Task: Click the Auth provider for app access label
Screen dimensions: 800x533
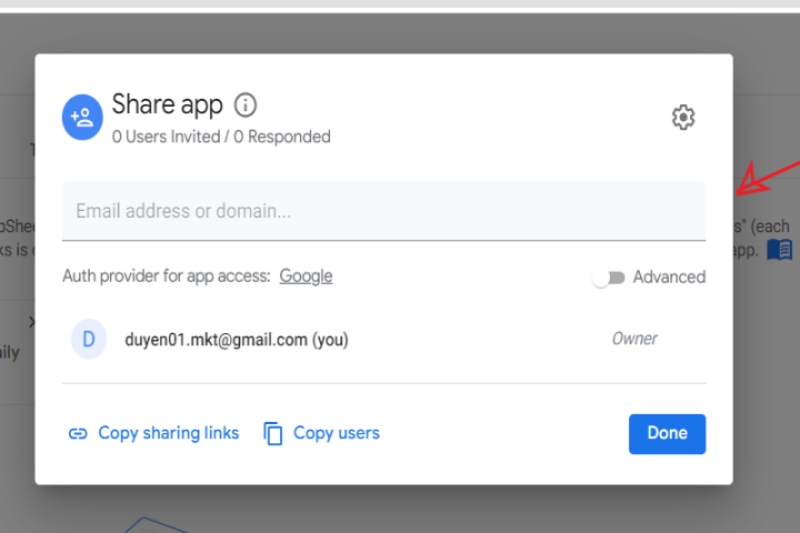Action: pos(166,276)
